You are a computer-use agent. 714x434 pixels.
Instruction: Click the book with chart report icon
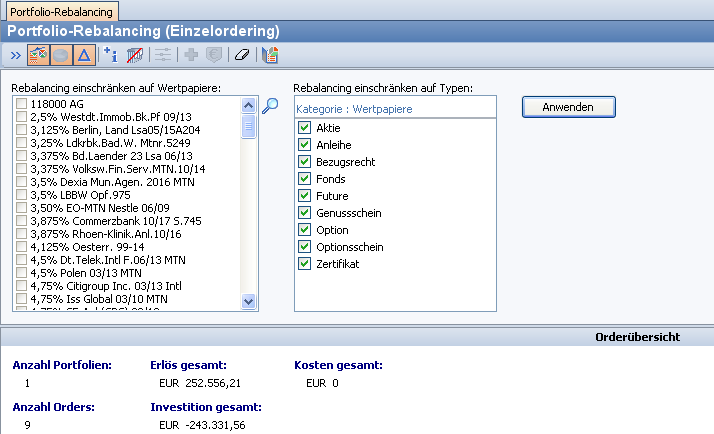pos(269,56)
